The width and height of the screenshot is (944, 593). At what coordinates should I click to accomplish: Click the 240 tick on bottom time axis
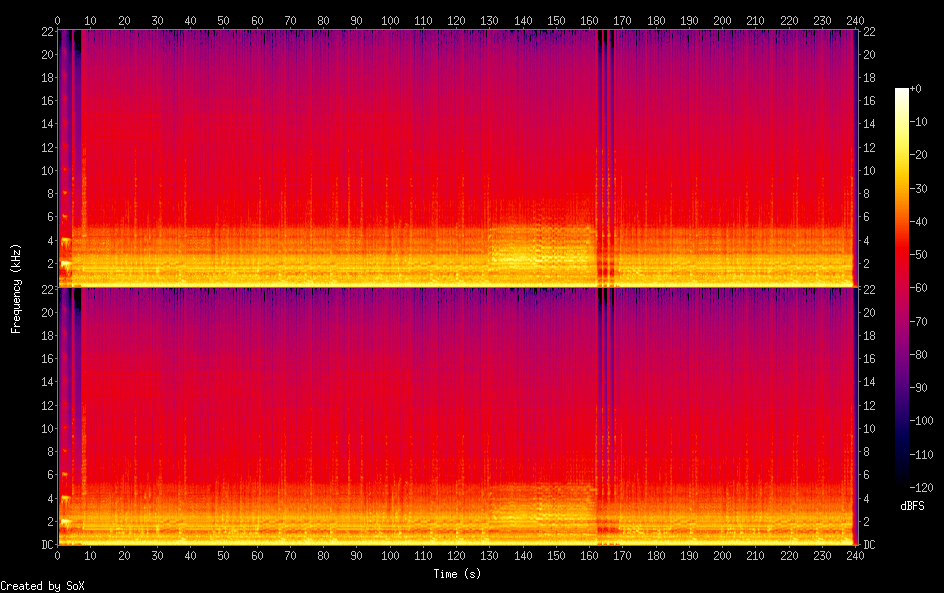pos(856,555)
